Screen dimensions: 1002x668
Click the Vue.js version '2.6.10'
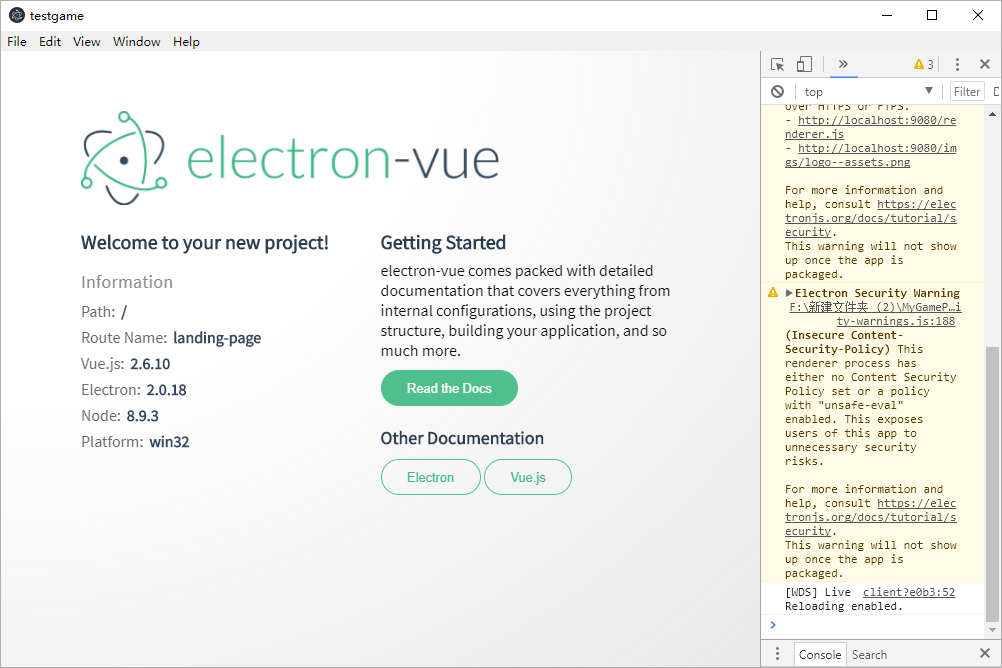(150, 364)
